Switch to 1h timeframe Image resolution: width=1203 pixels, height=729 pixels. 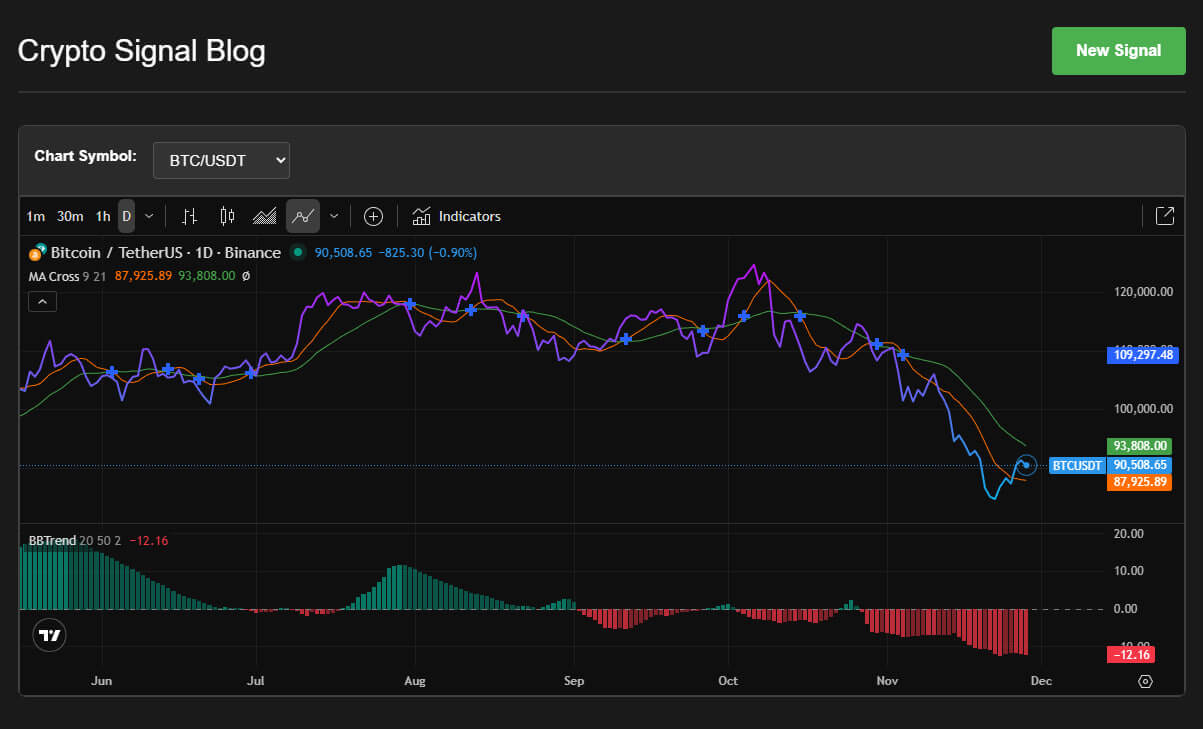(x=103, y=216)
